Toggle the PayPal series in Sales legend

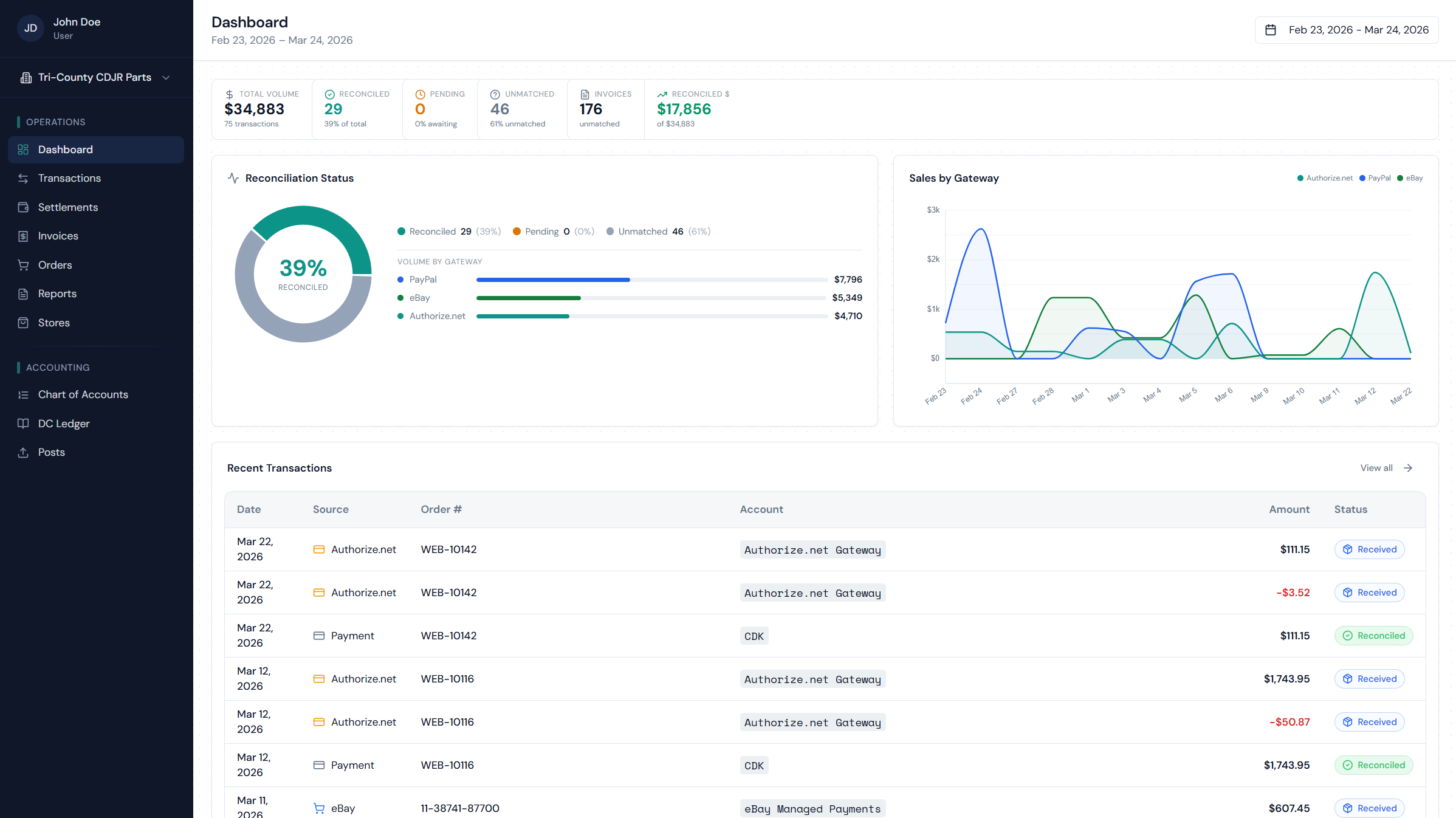[1376, 177]
